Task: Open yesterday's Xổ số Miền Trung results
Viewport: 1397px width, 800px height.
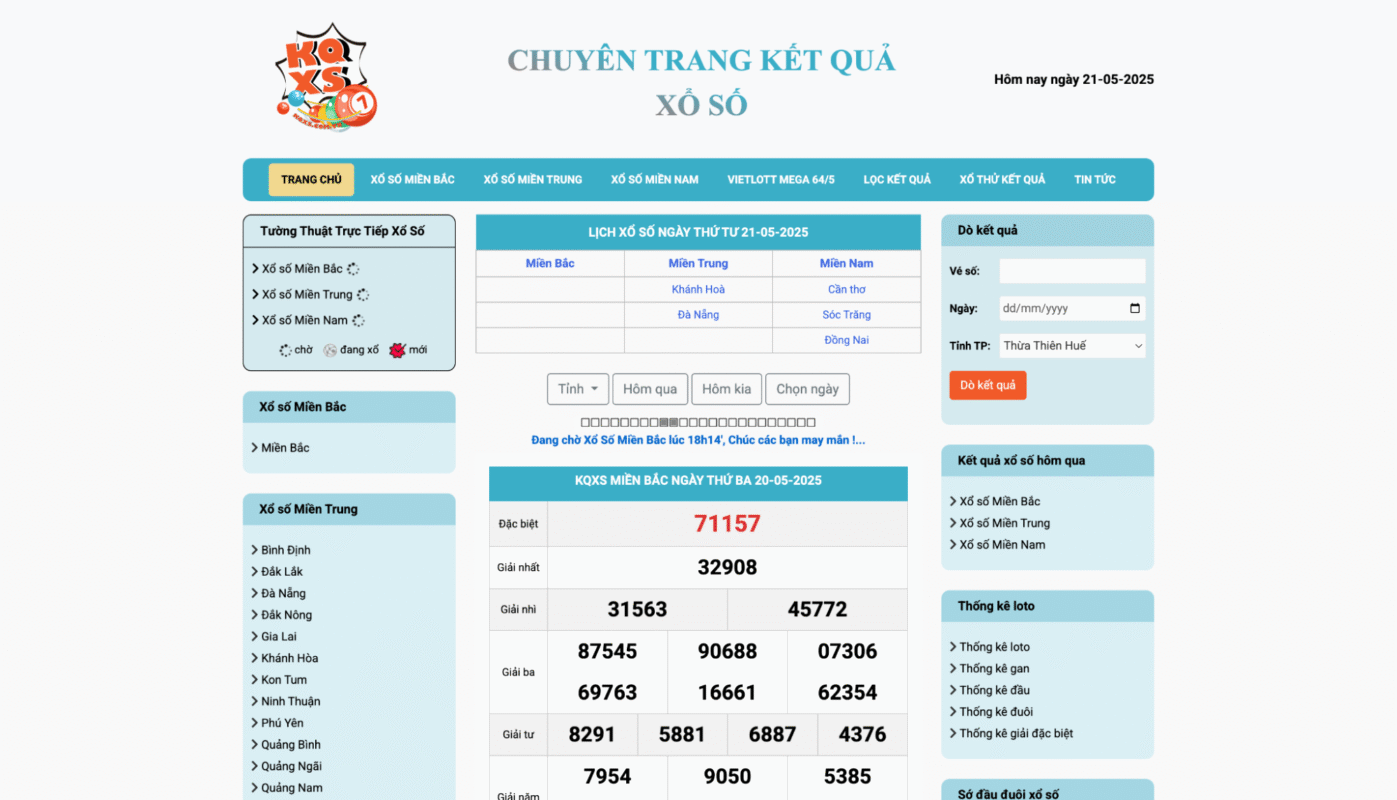Action: (1005, 524)
